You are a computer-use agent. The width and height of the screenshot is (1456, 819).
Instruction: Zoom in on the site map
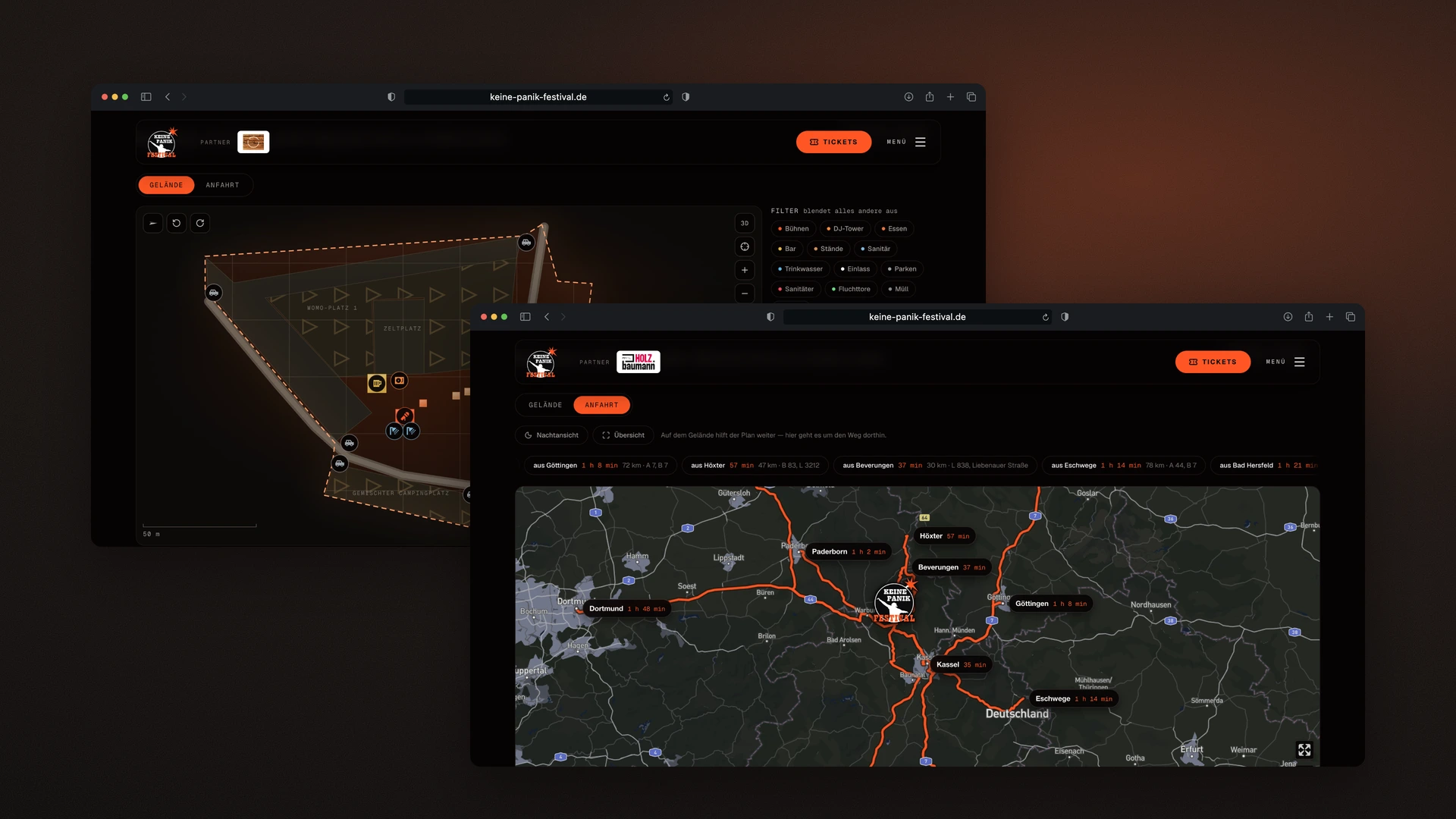(745, 270)
